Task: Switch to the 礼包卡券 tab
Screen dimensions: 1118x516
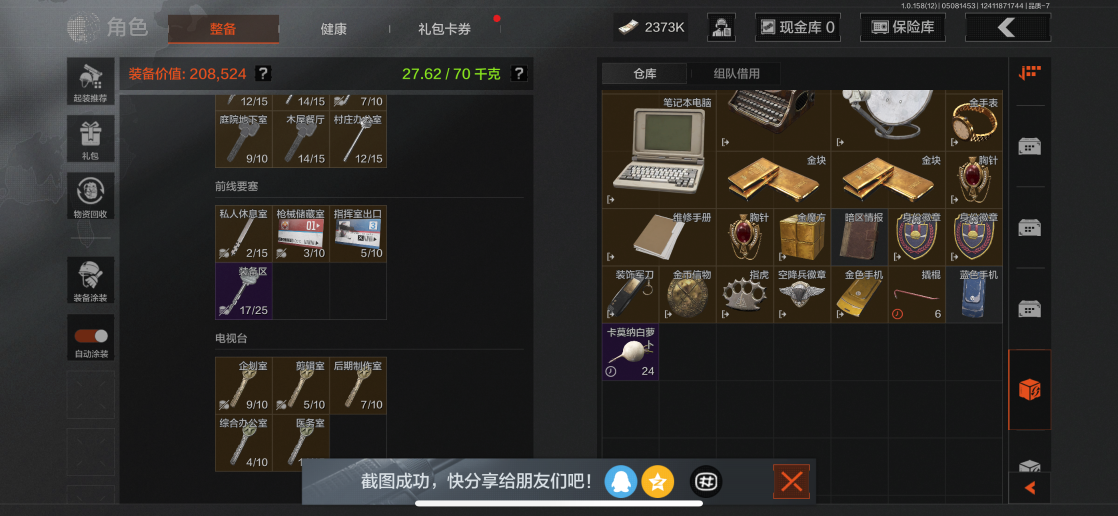Action: [x=444, y=29]
